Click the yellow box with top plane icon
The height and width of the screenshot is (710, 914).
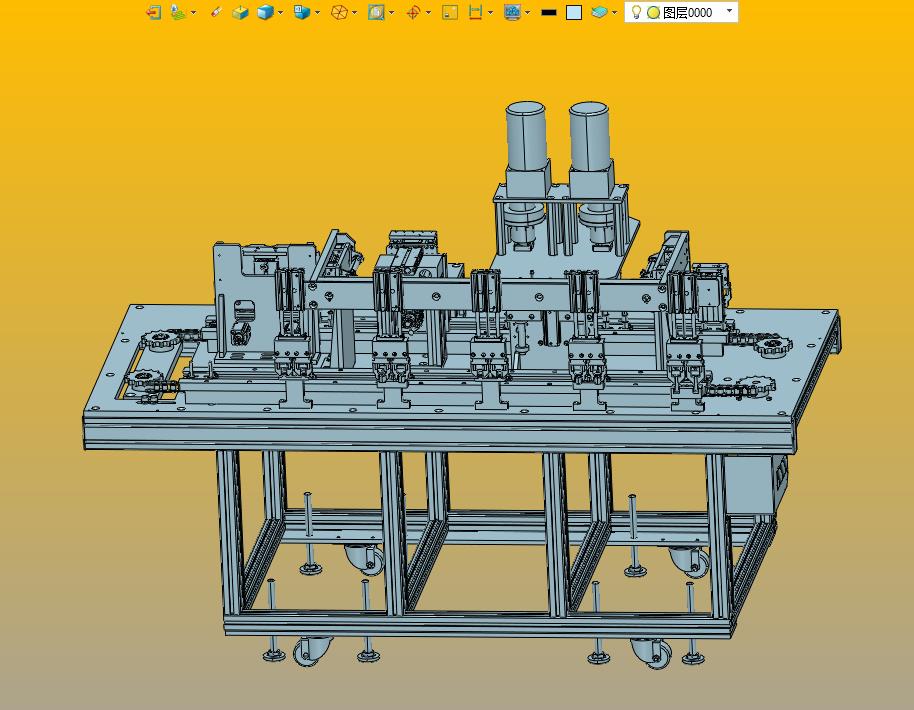click(240, 12)
